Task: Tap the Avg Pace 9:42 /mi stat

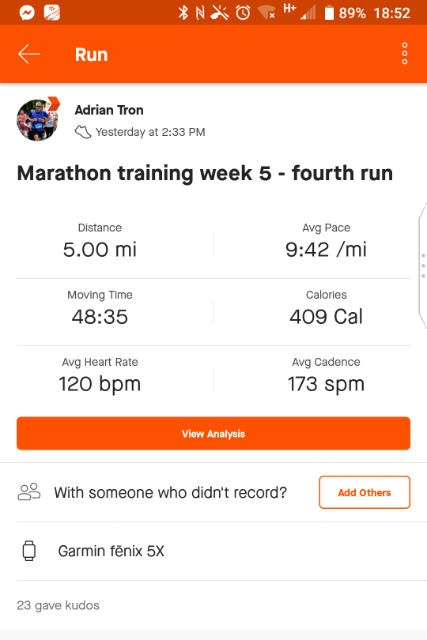Action: pyautogui.click(x=326, y=242)
